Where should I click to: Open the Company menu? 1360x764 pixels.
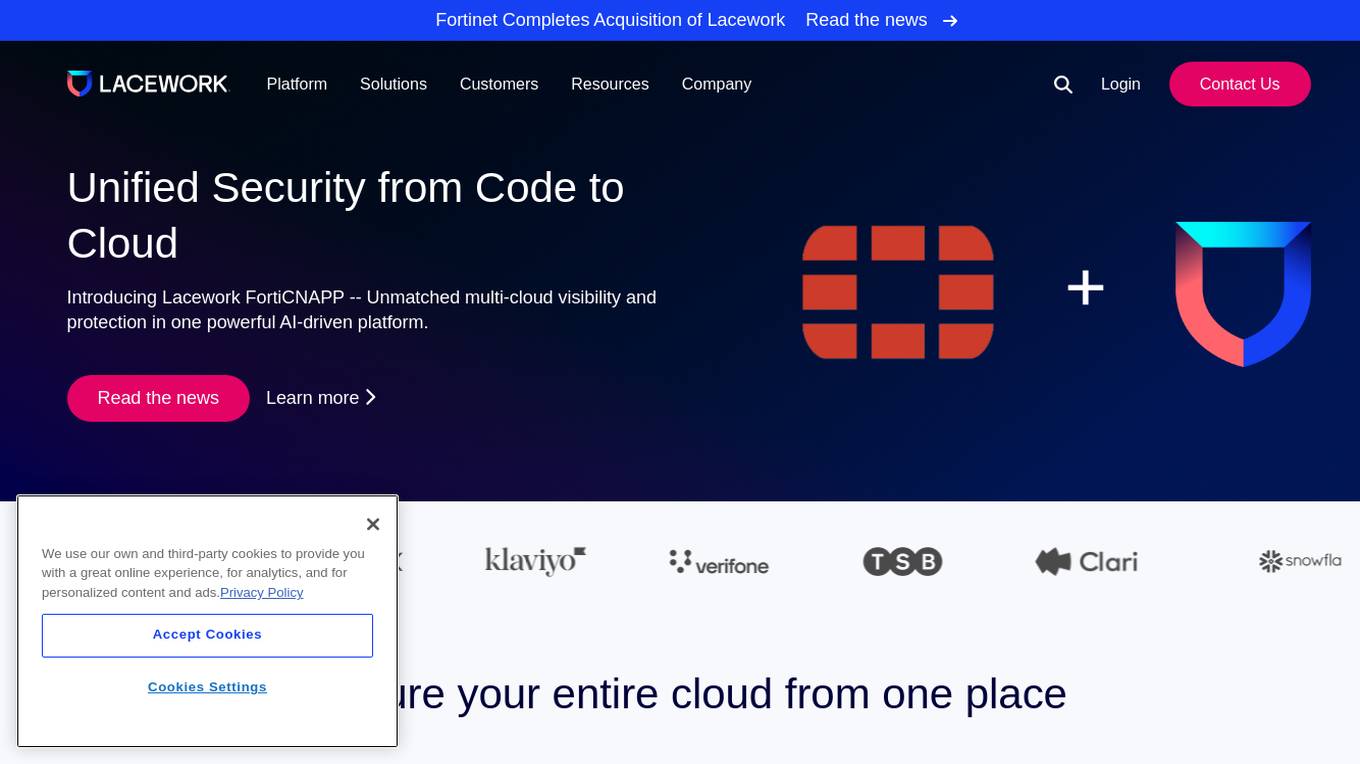pos(716,84)
